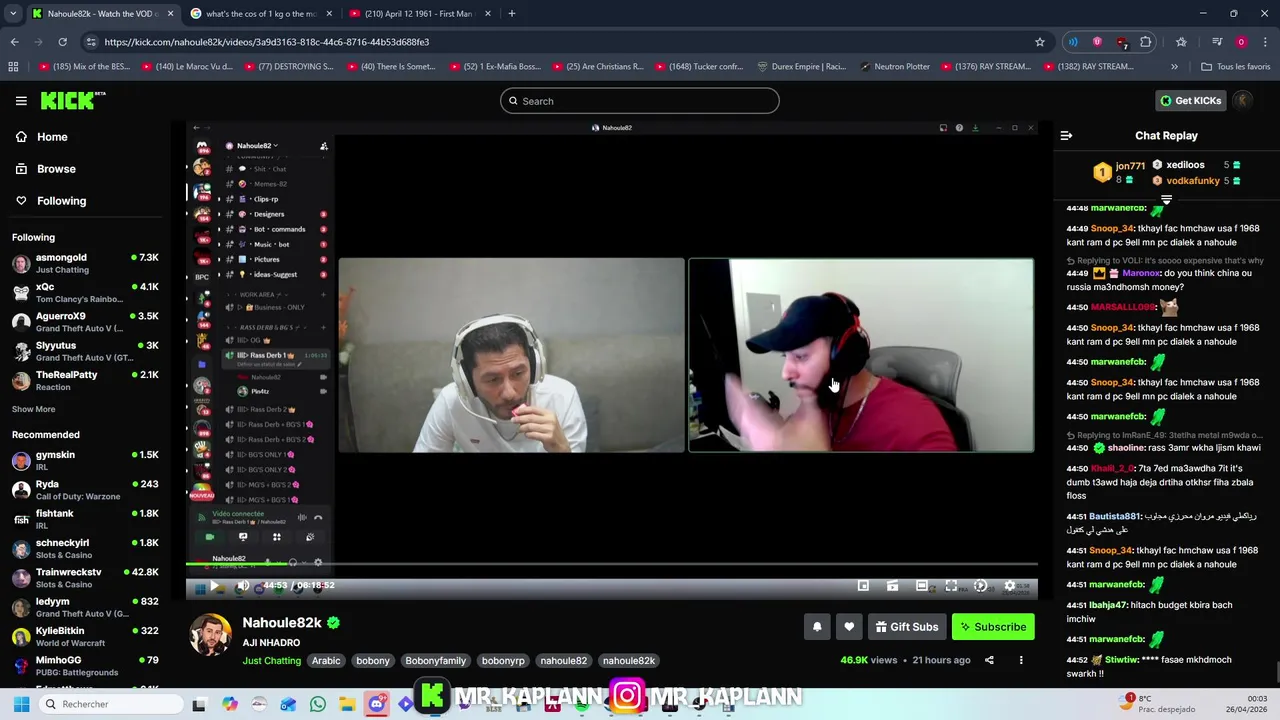Collapse the Chat Replay panel
Screen dimensions: 1280x720
tap(1066, 136)
